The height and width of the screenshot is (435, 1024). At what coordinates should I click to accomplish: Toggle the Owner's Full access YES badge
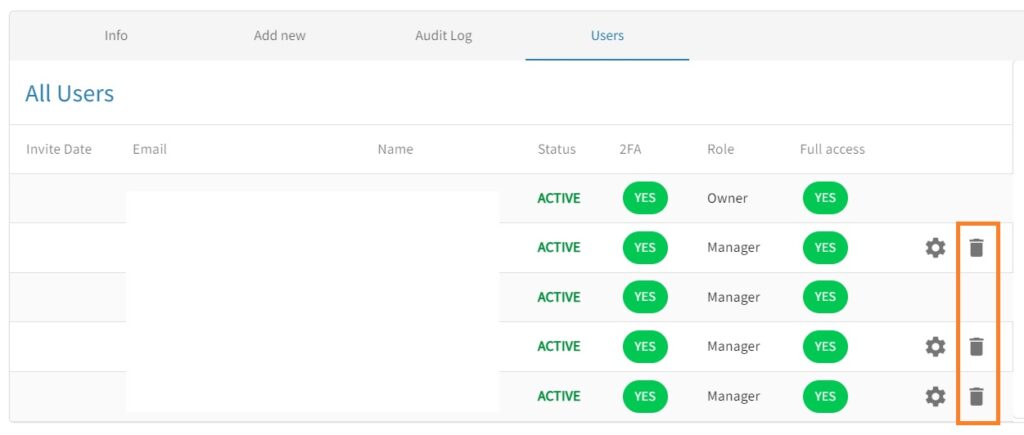tap(825, 198)
